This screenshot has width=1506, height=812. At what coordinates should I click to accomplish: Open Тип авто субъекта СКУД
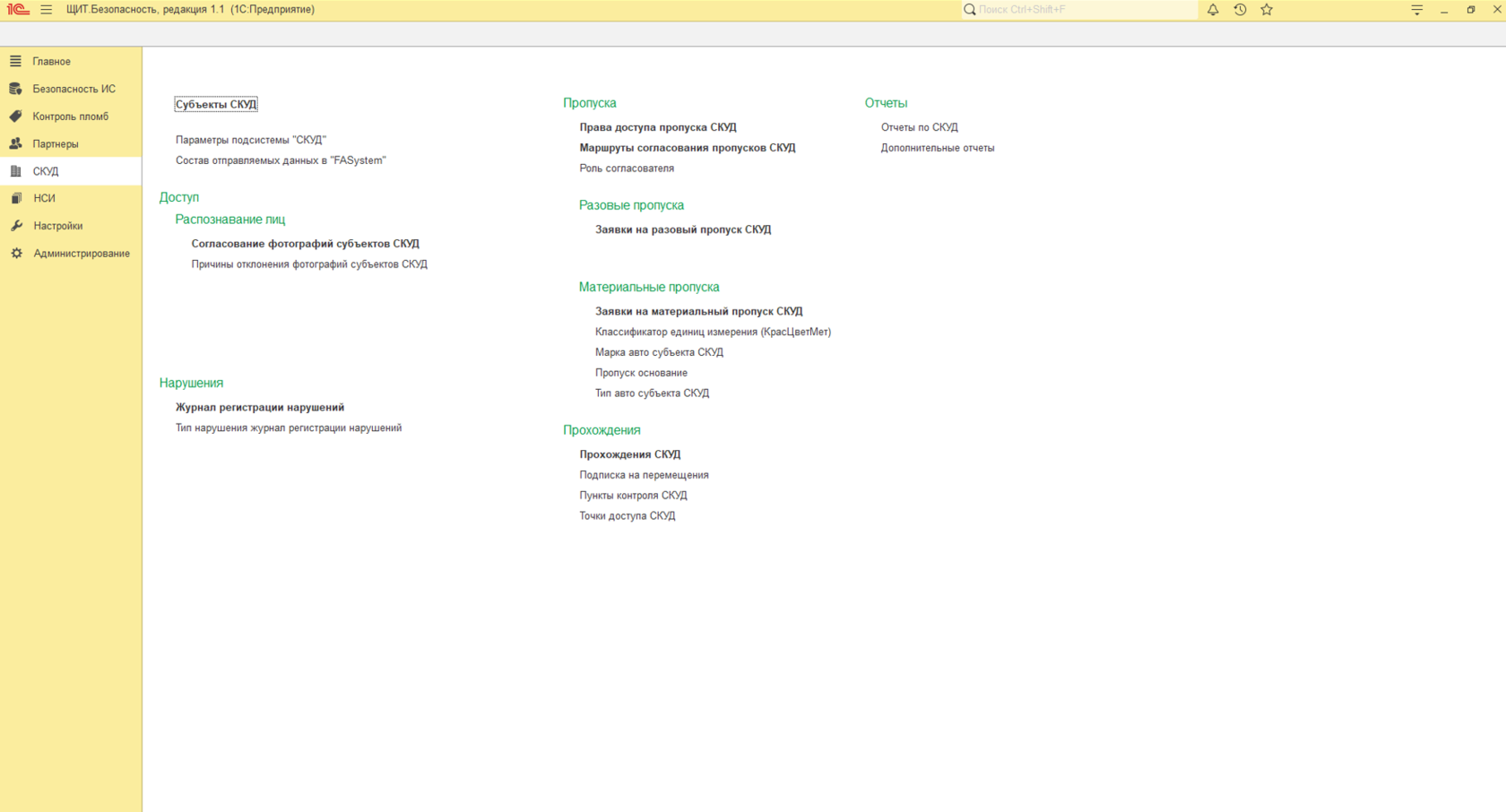[x=652, y=393]
